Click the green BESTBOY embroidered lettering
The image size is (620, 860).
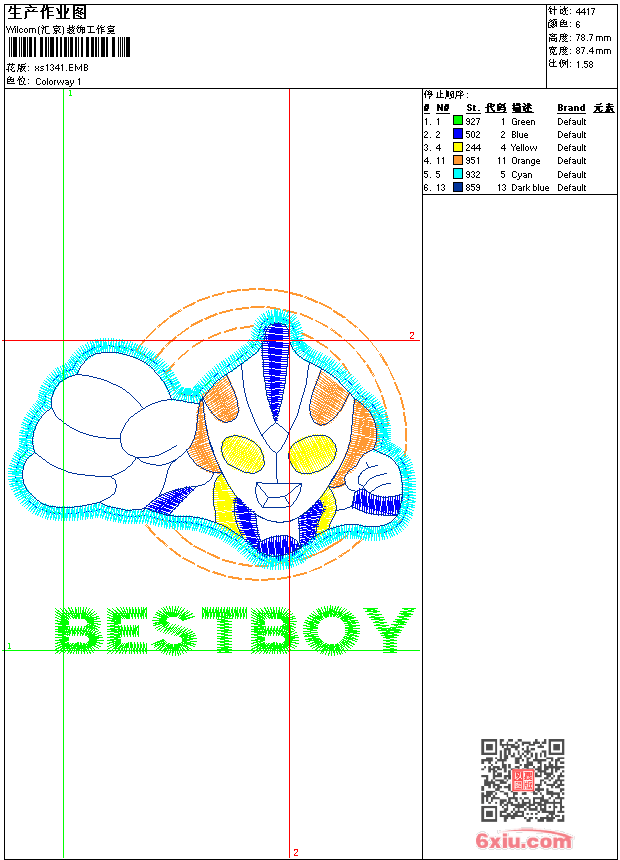coord(234,630)
